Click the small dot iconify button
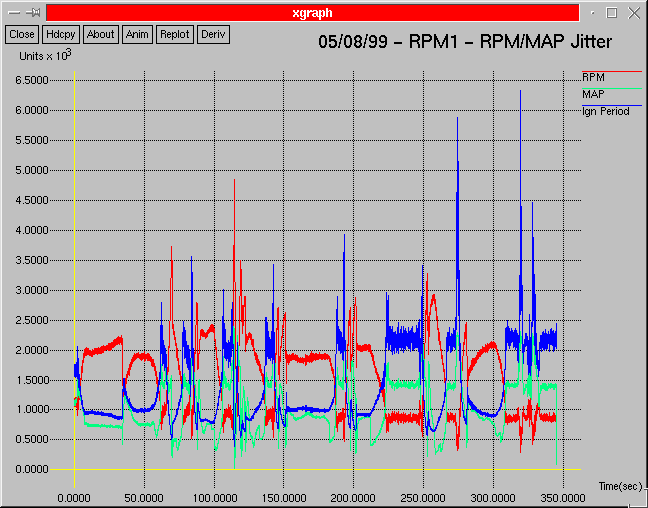 [x=593, y=13]
